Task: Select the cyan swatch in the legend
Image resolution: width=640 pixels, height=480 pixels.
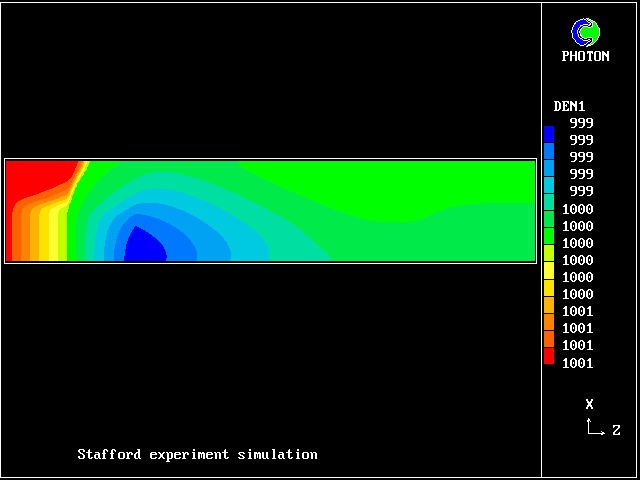Action: (548, 184)
